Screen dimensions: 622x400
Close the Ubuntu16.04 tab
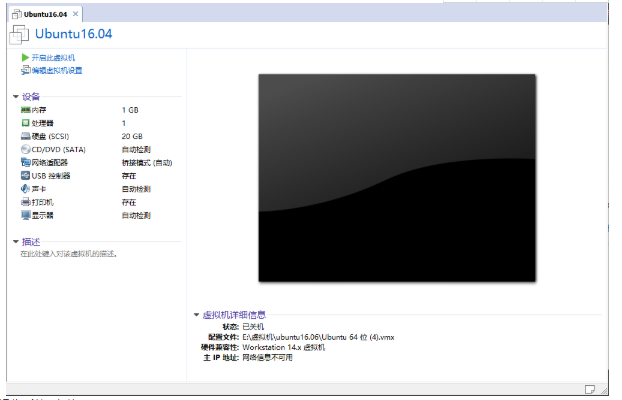[75, 14]
